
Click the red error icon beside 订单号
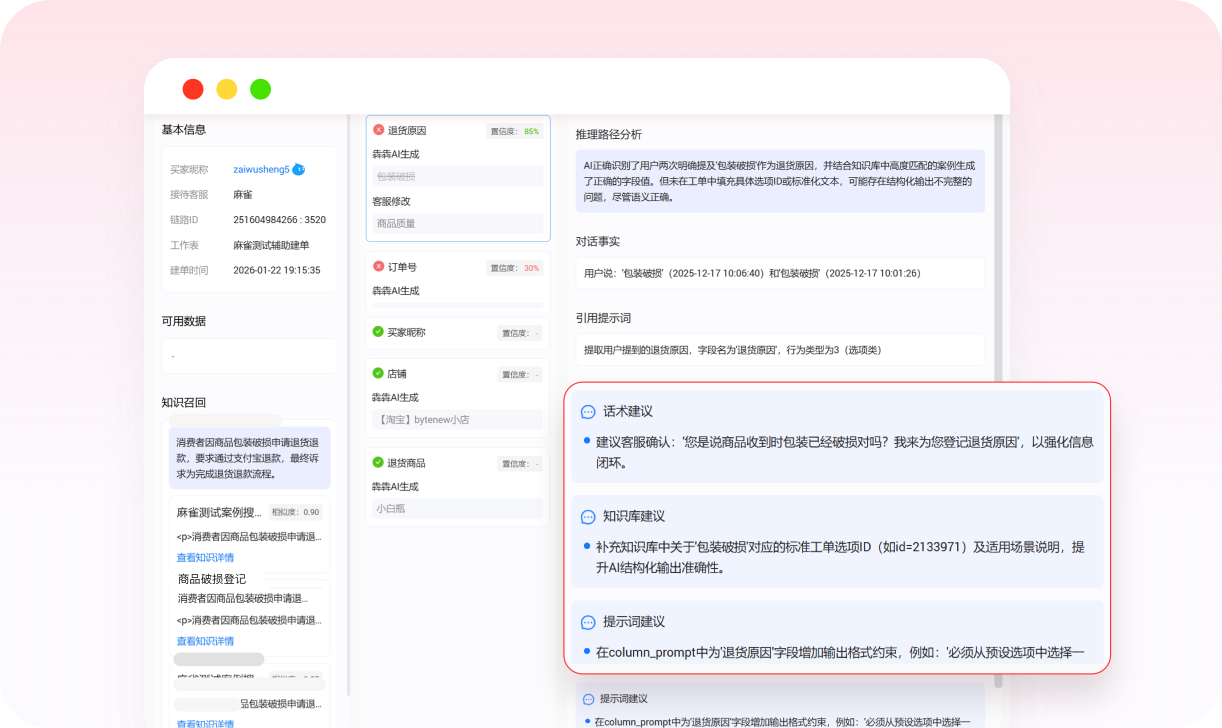378,267
